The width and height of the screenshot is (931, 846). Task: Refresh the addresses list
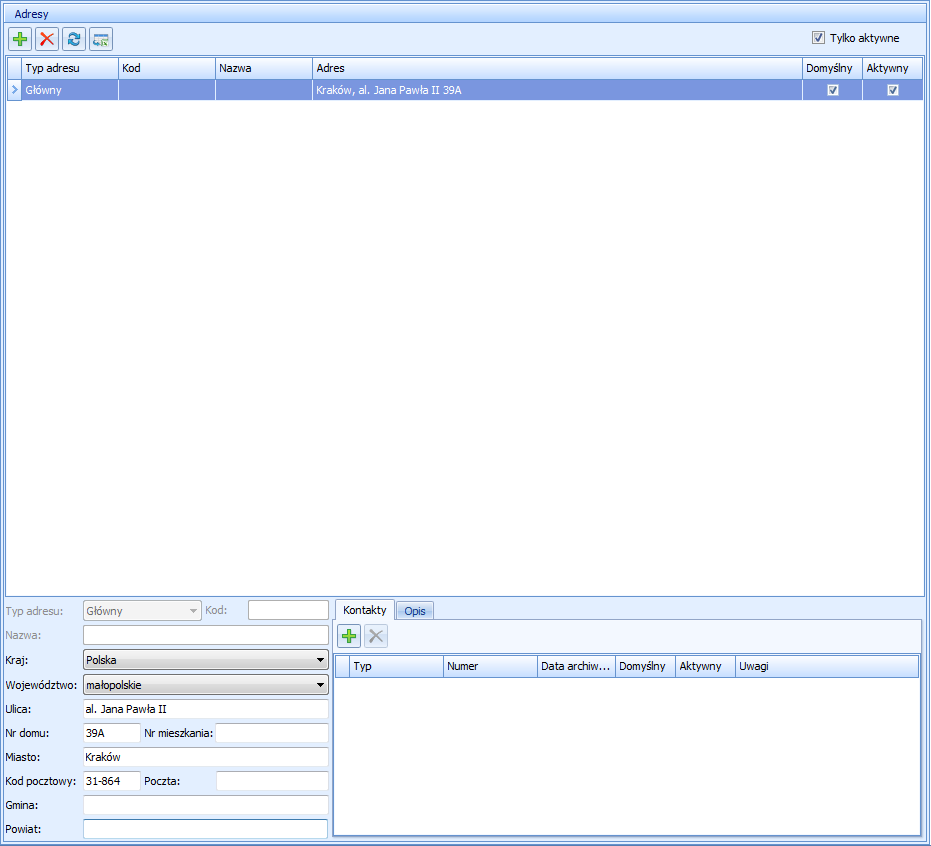tap(74, 40)
